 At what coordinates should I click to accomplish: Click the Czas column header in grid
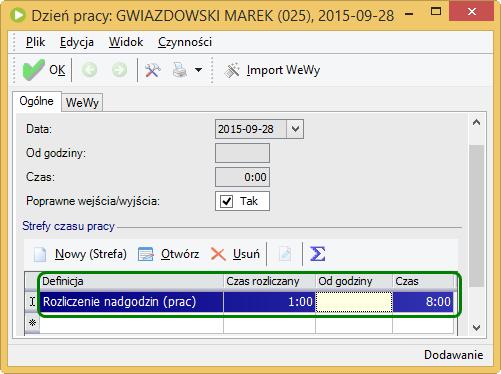[x=423, y=281]
